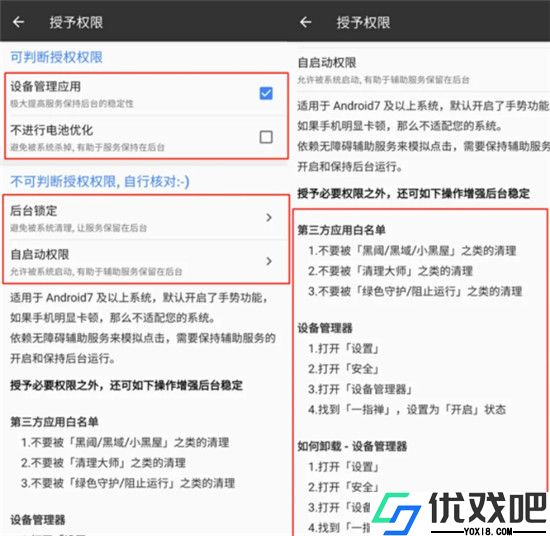Click left screen 不要被「清理大师」之类的清理 line
This screenshot has height=536, width=550.
(x=103, y=463)
